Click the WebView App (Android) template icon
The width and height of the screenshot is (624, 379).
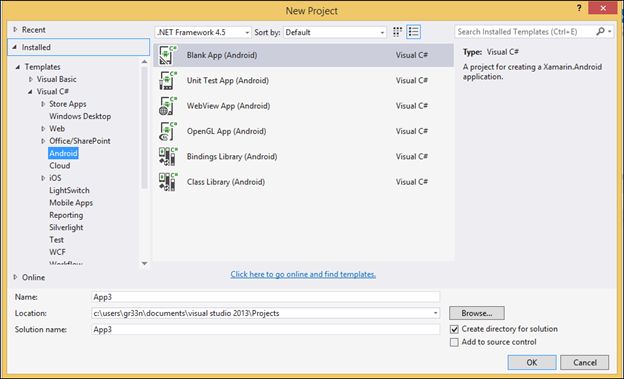click(x=168, y=106)
